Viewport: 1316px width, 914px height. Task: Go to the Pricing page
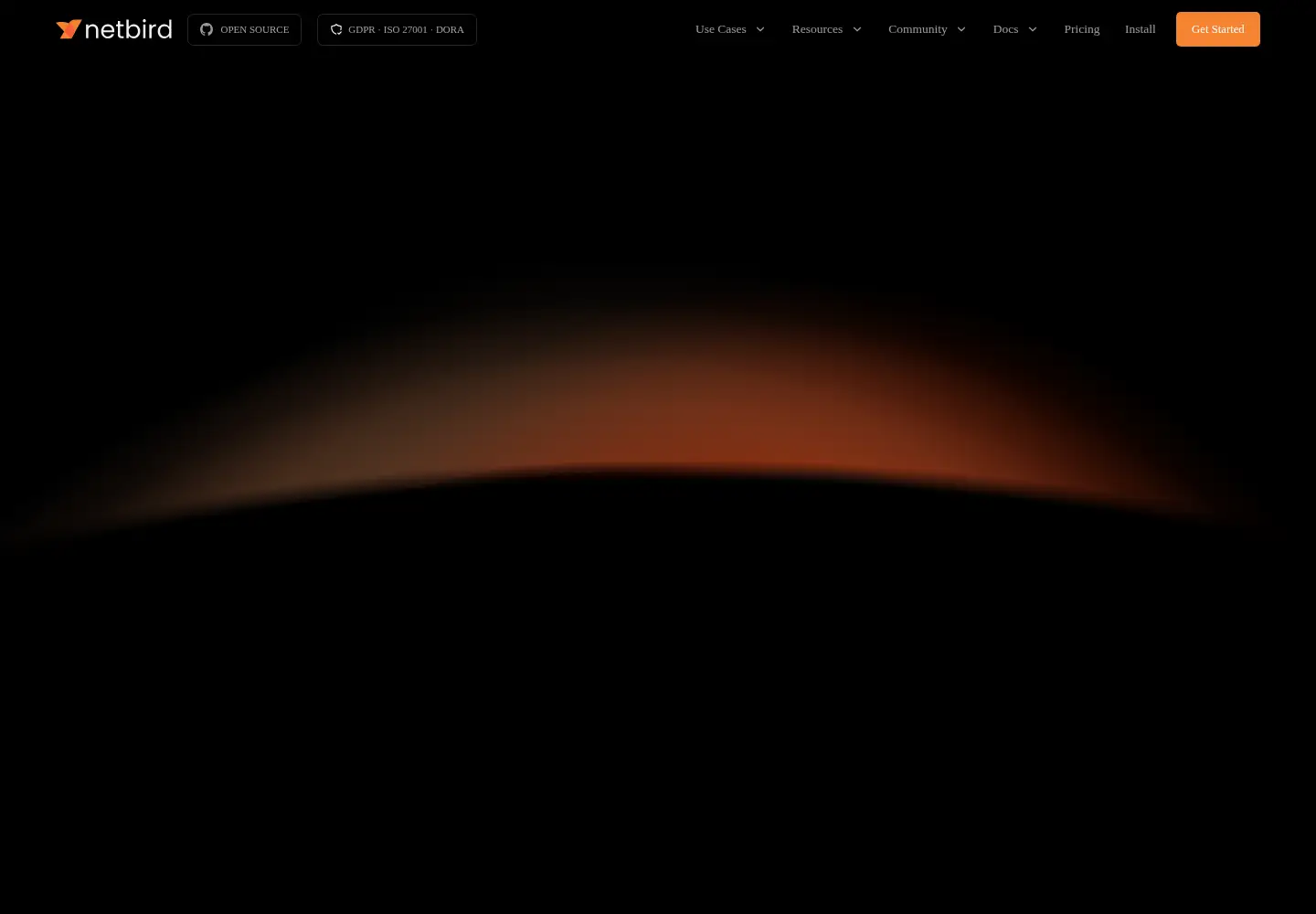1082,29
